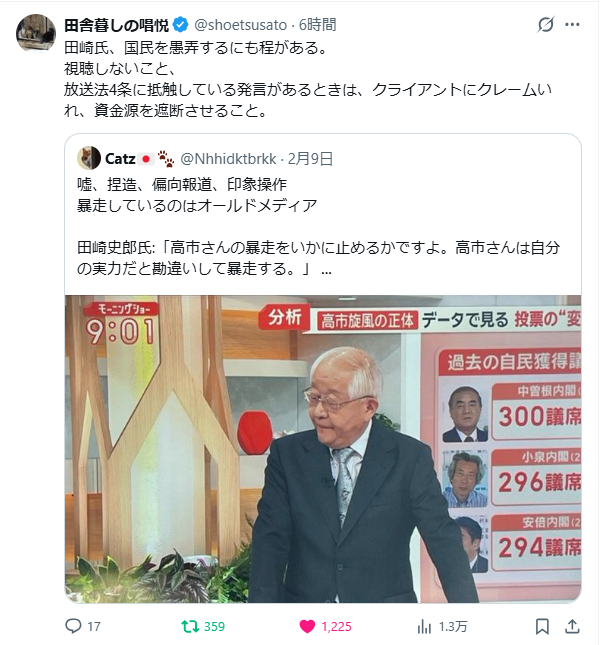This screenshot has width=611, height=645.
Task: Unlike the post via pink heart icon
Action: point(307,626)
